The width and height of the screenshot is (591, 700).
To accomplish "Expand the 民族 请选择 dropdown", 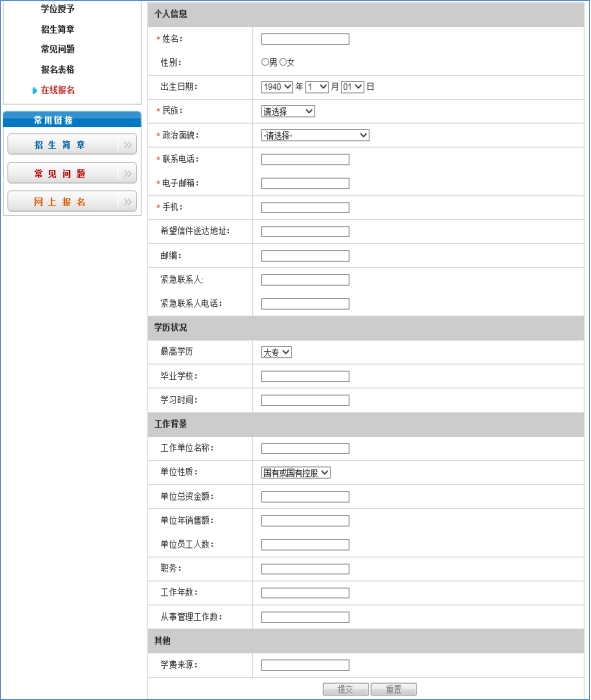I will 288,111.
